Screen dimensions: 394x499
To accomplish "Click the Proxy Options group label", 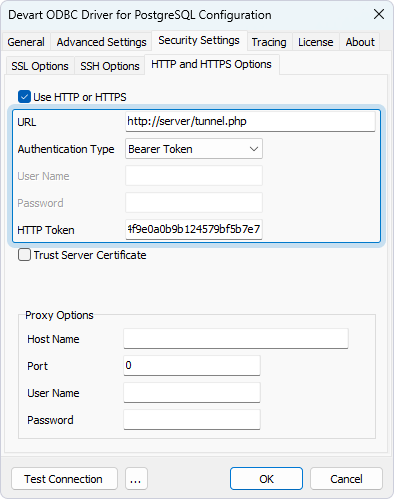I will [59, 315].
